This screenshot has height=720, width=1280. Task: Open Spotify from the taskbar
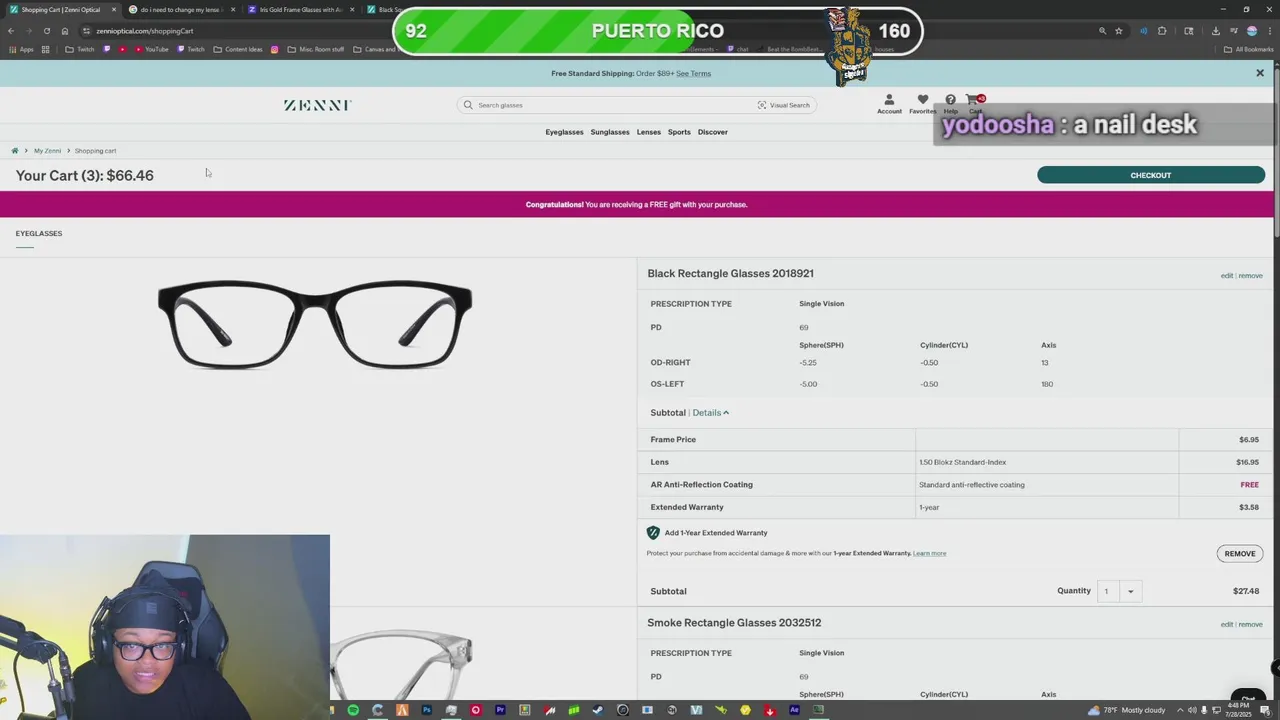353,710
